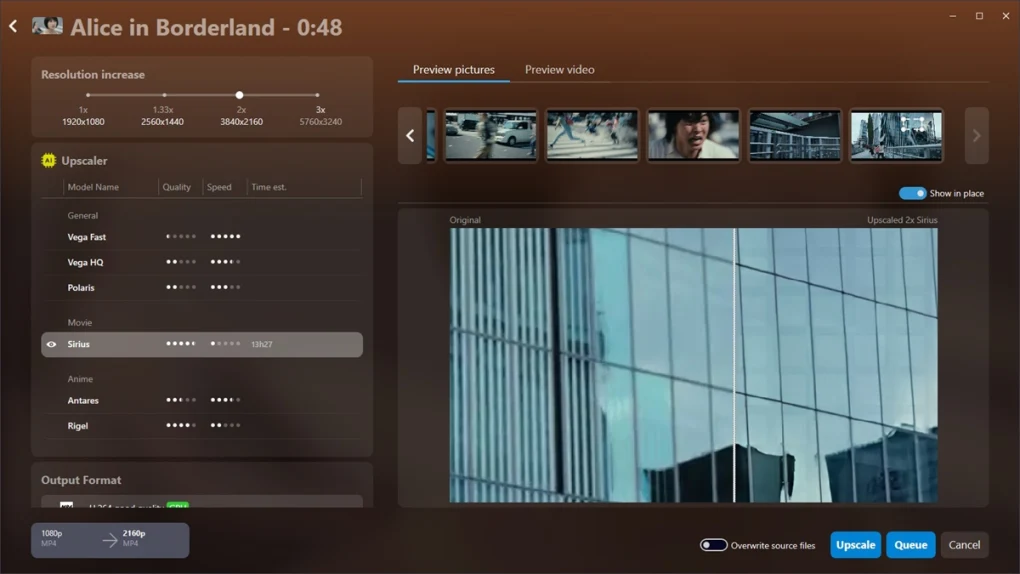Select the shouting man preview thumbnail
Screen dimensions: 1020x574
[x=693, y=135]
